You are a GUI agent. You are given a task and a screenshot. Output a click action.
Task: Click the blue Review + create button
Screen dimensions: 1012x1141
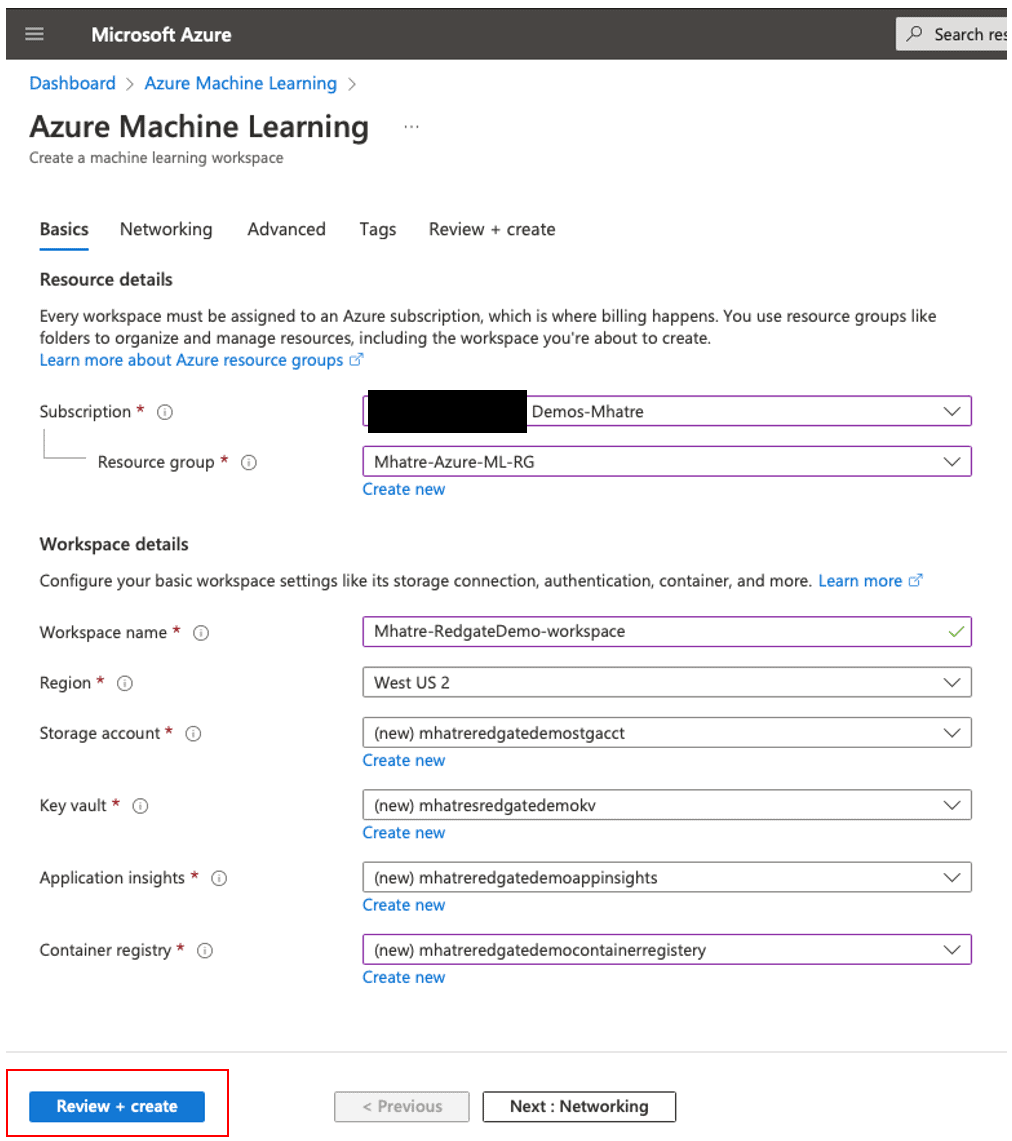coord(117,1106)
